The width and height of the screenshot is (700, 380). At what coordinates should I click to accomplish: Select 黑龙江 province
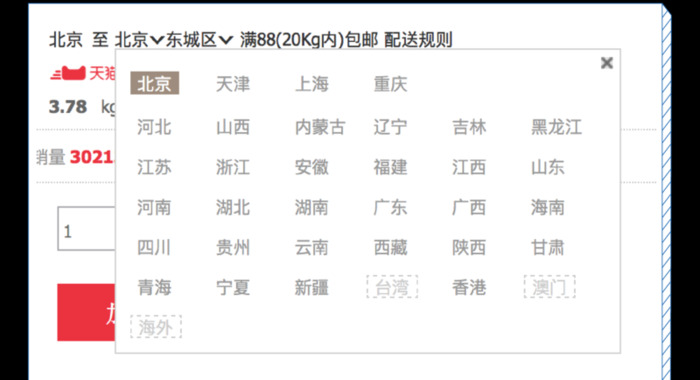tap(556, 127)
